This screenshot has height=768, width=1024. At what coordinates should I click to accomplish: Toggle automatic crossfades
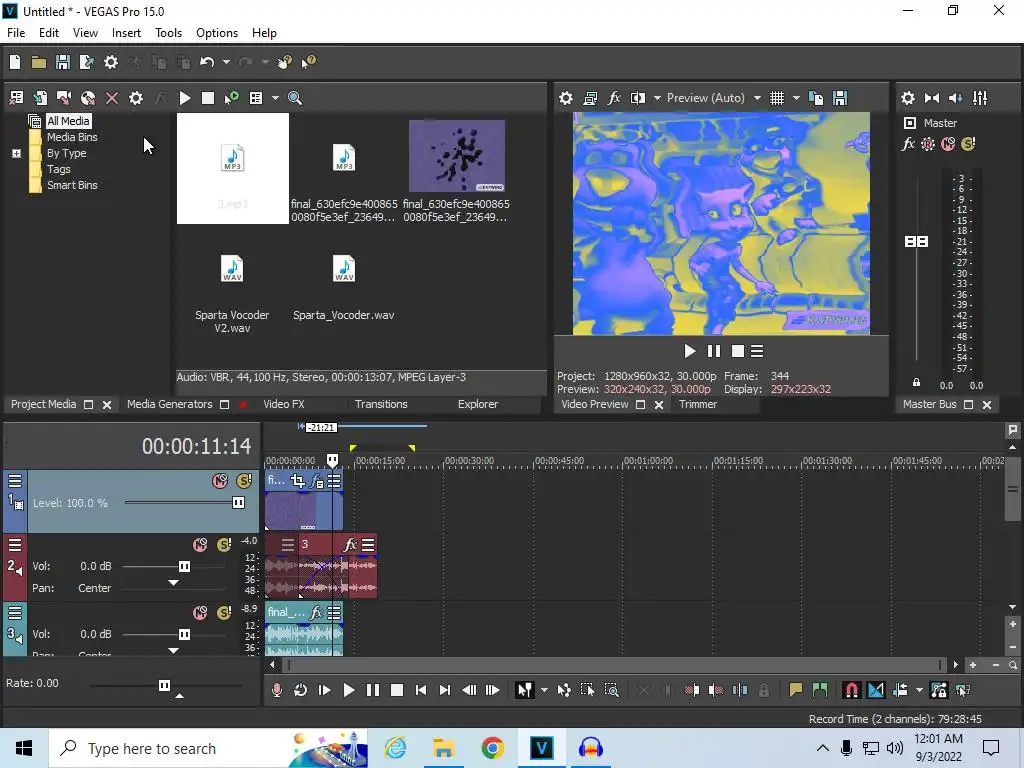click(x=876, y=690)
